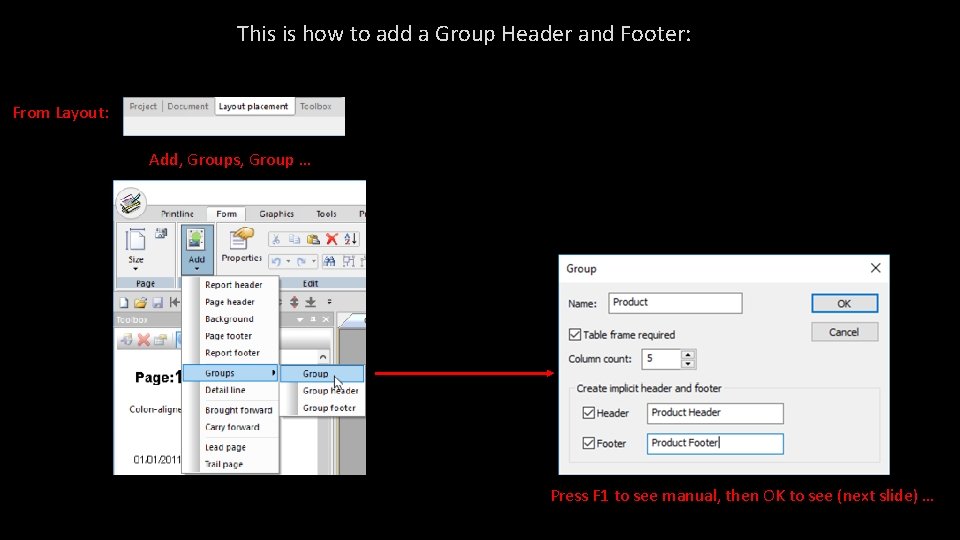Toggle the Header checkbox

click(x=588, y=413)
